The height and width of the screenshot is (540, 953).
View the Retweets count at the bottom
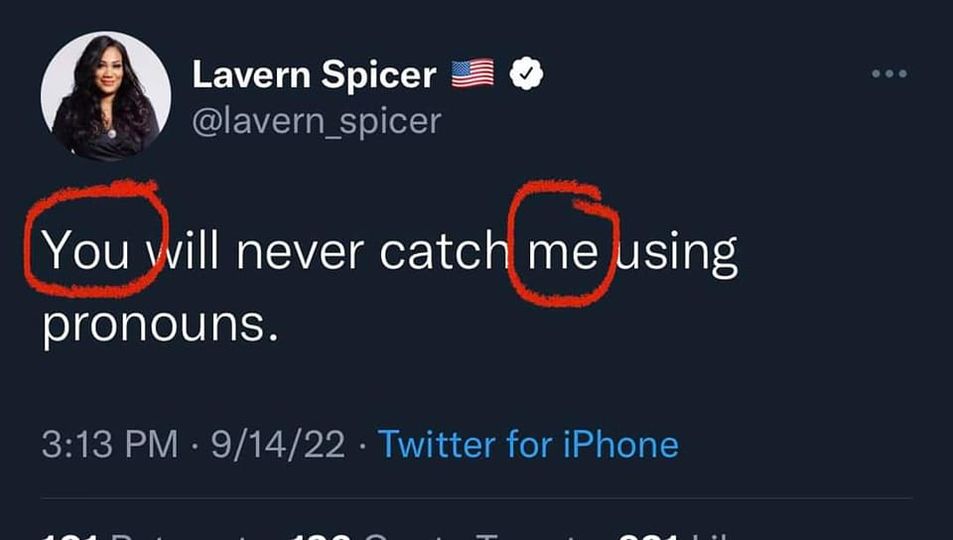click(x=150, y=535)
